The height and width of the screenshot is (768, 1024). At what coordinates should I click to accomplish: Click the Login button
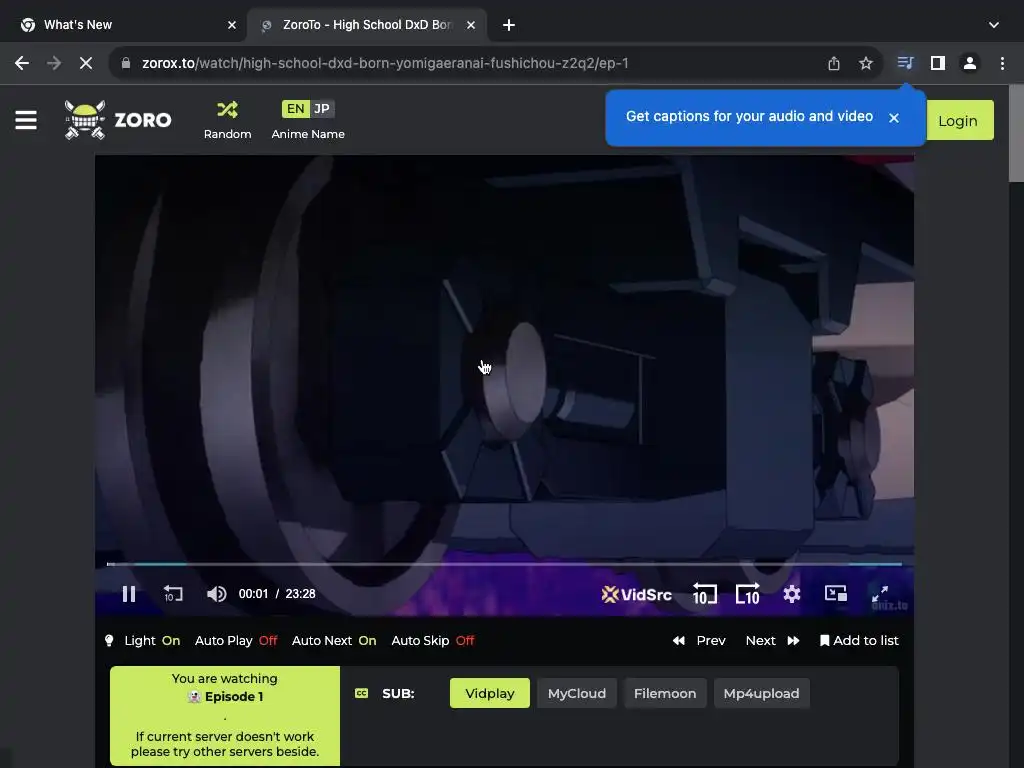pos(957,121)
